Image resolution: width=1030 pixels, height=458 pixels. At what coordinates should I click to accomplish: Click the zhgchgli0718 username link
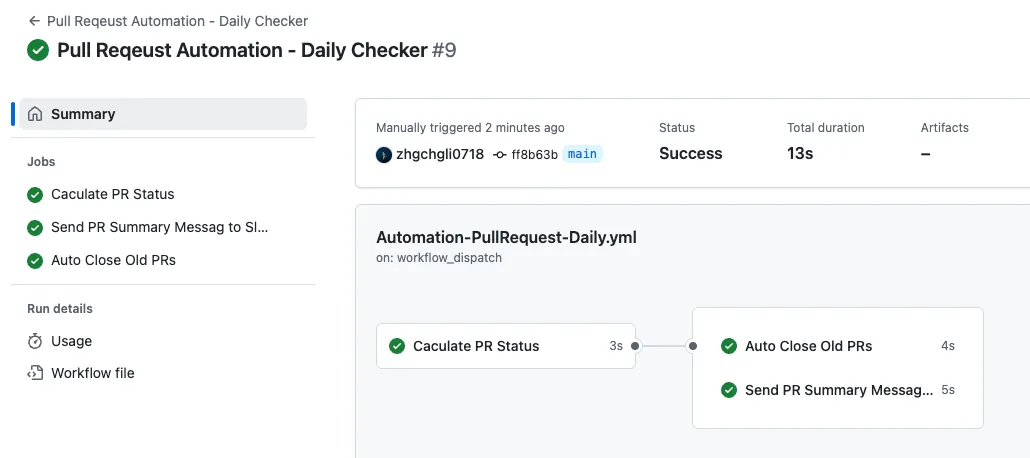[440, 154]
